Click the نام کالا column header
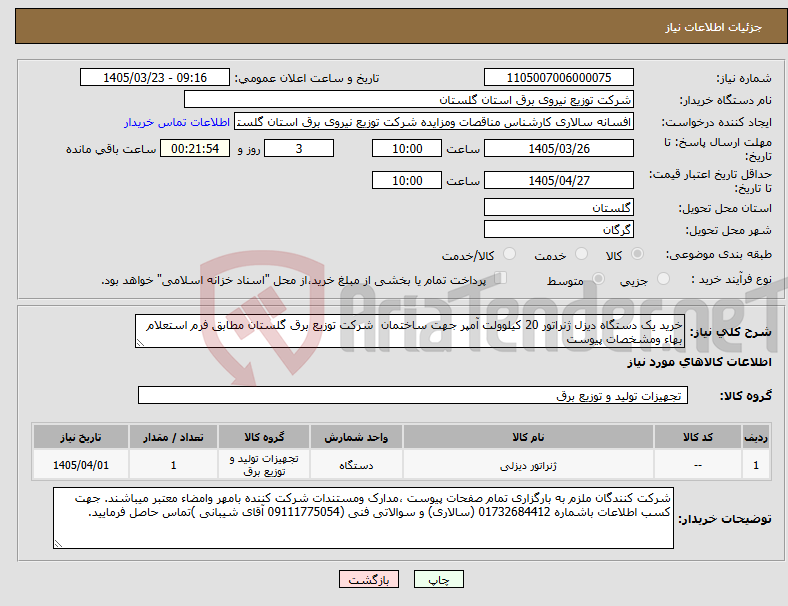The height and width of the screenshot is (606, 788). 528,437
